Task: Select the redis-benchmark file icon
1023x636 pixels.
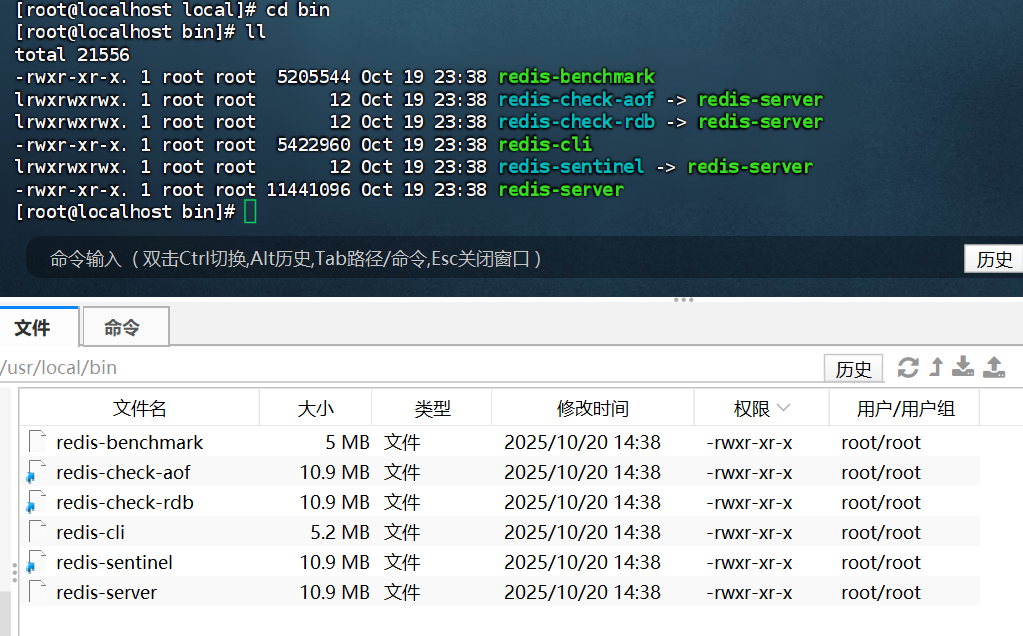Action: tap(37, 442)
